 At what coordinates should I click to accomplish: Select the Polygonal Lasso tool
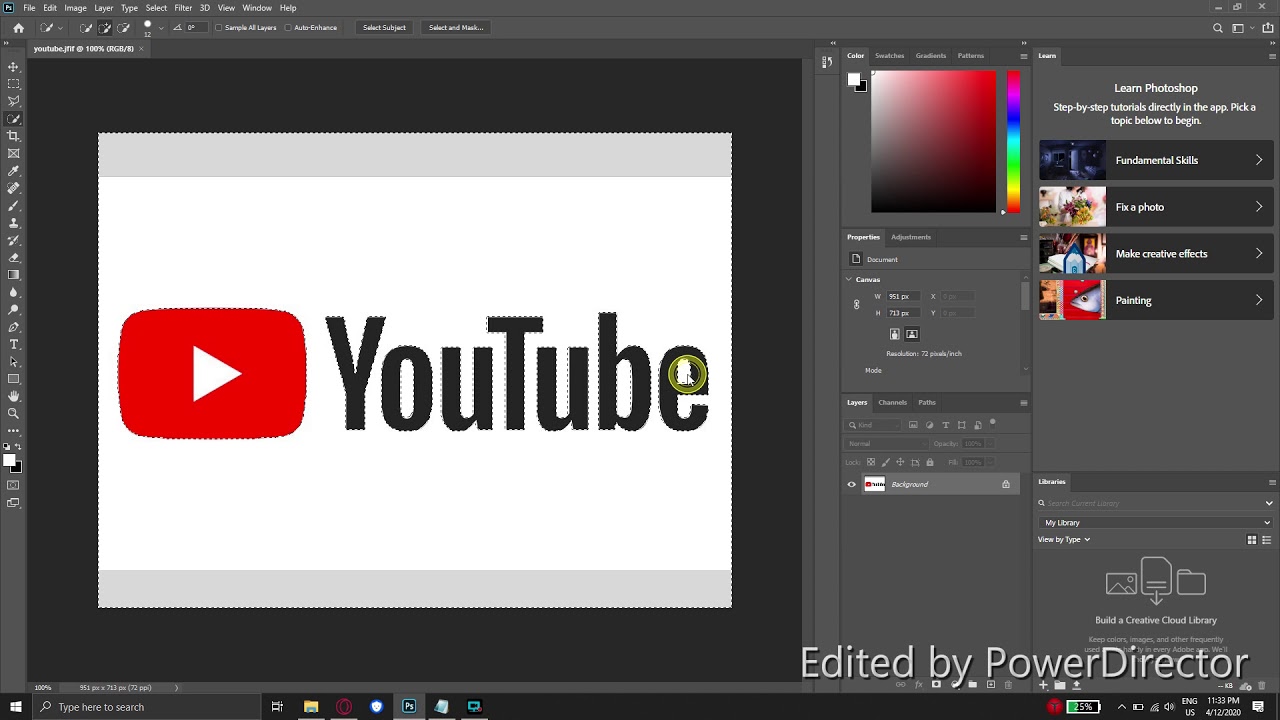pos(13,101)
